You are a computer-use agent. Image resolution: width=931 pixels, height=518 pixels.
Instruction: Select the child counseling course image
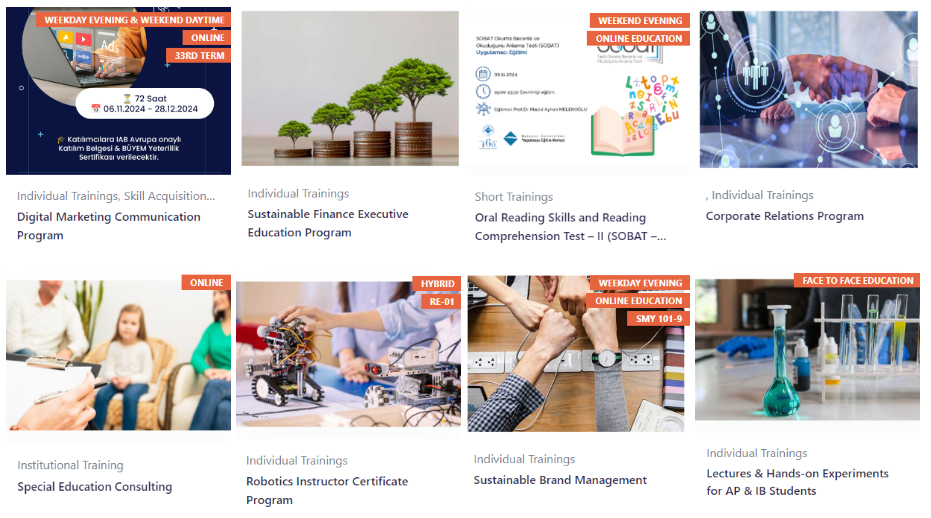point(118,355)
